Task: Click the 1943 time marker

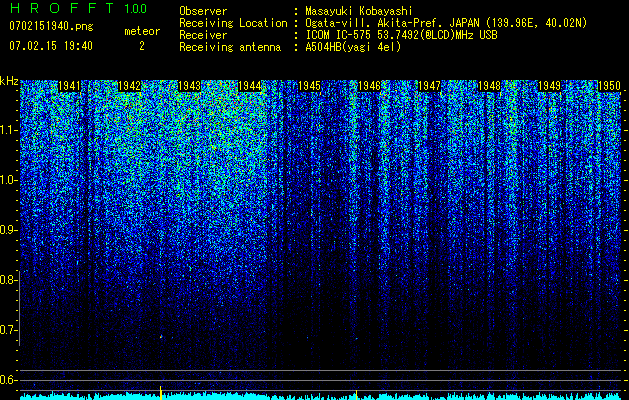Action: pos(189,86)
